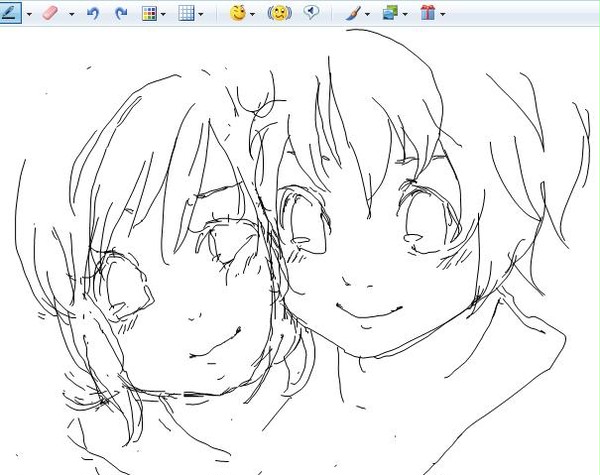
Task: Expand the background pictures dropdown arrow
Action: click(x=405, y=15)
